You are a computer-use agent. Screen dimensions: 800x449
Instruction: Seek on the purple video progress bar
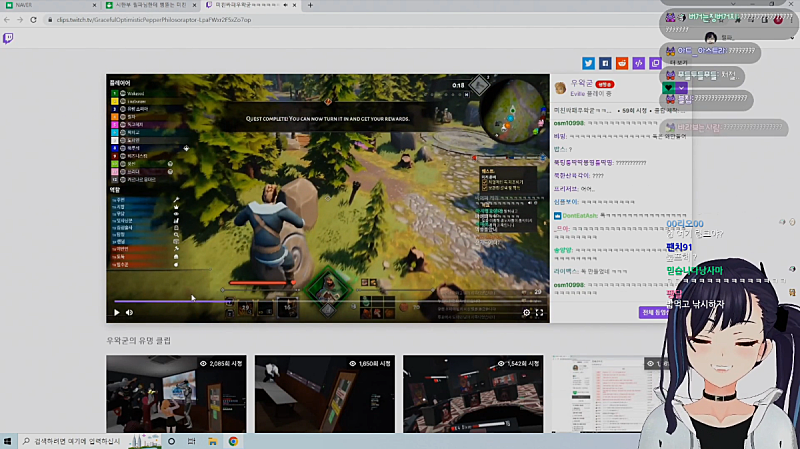click(x=330, y=302)
